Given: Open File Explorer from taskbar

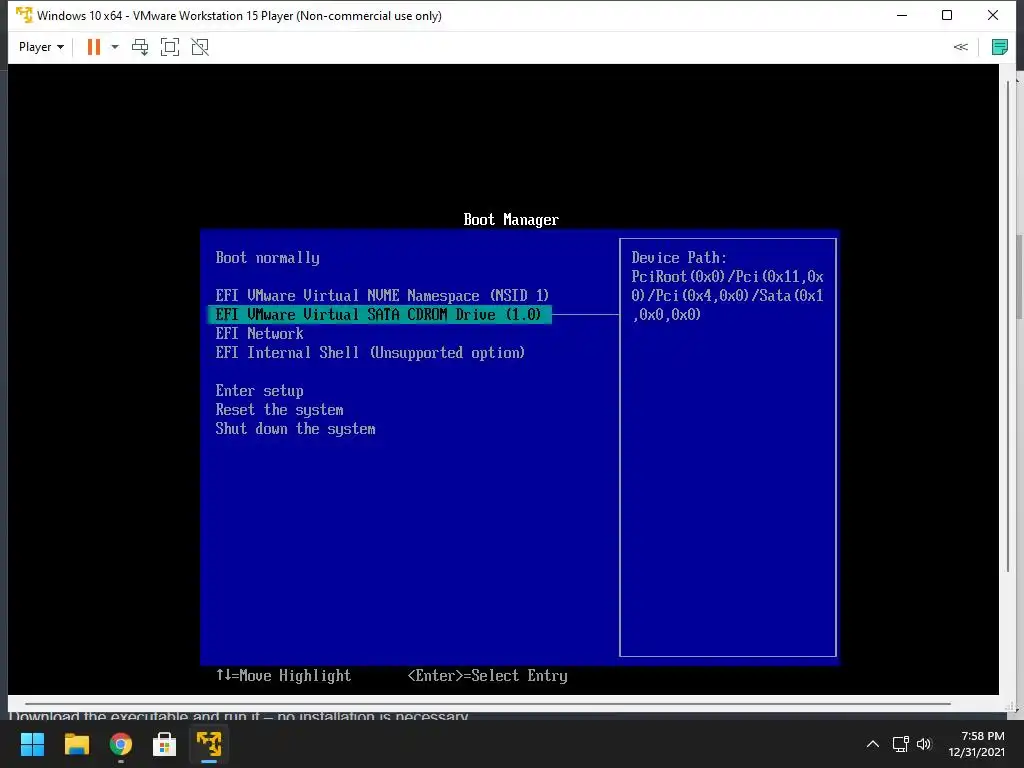Looking at the screenshot, I should pyautogui.click(x=76, y=744).
